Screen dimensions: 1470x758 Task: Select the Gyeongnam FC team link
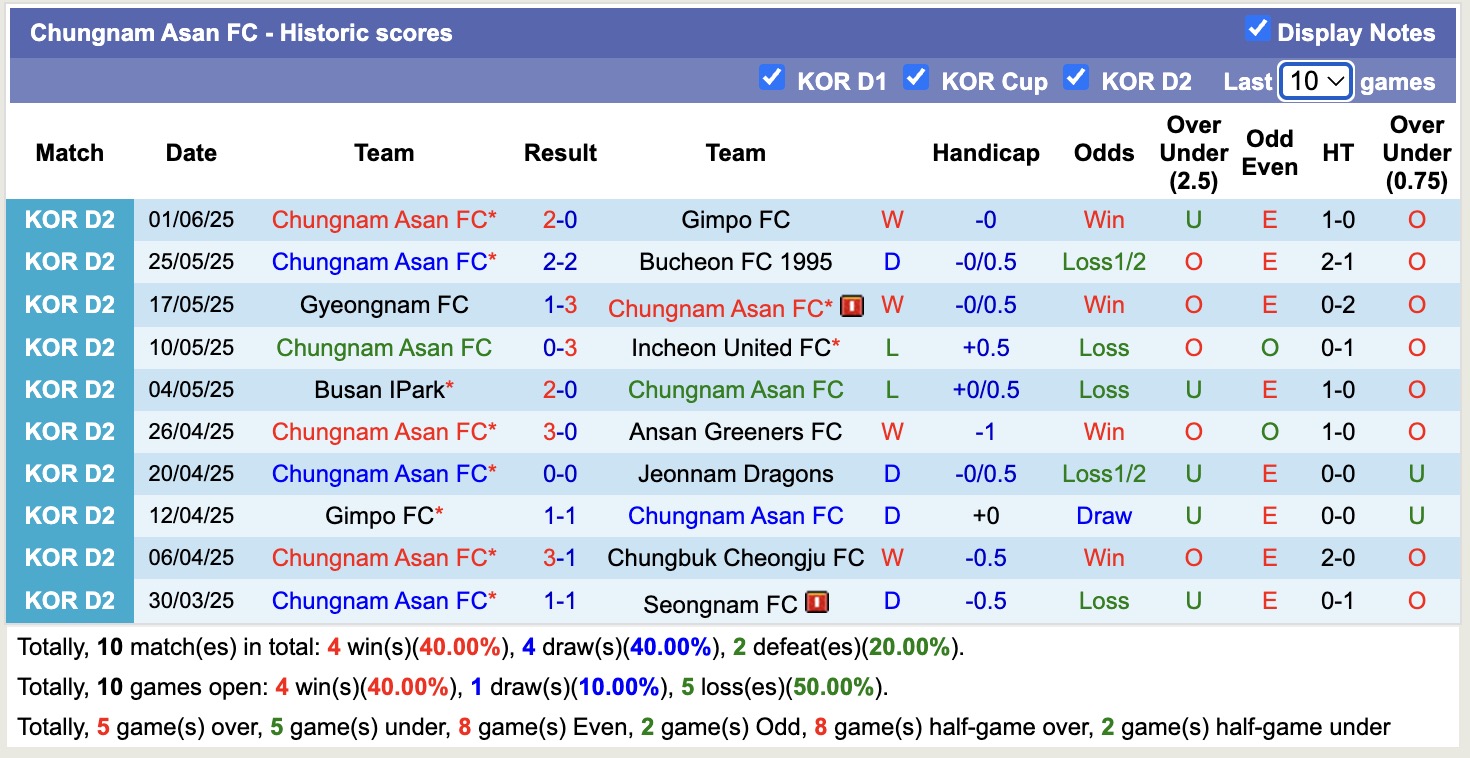(x=384, y=304)
